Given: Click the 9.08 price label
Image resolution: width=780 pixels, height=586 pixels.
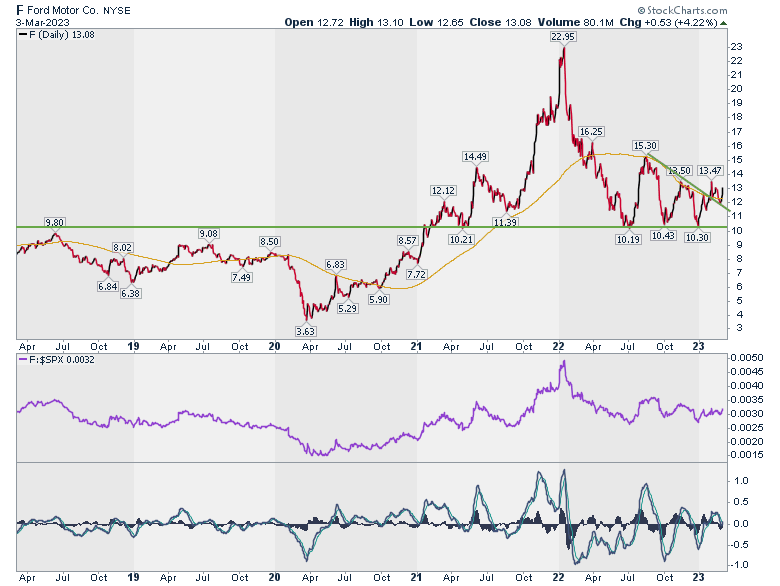Looking at the screenshot, I should [209, 233].
